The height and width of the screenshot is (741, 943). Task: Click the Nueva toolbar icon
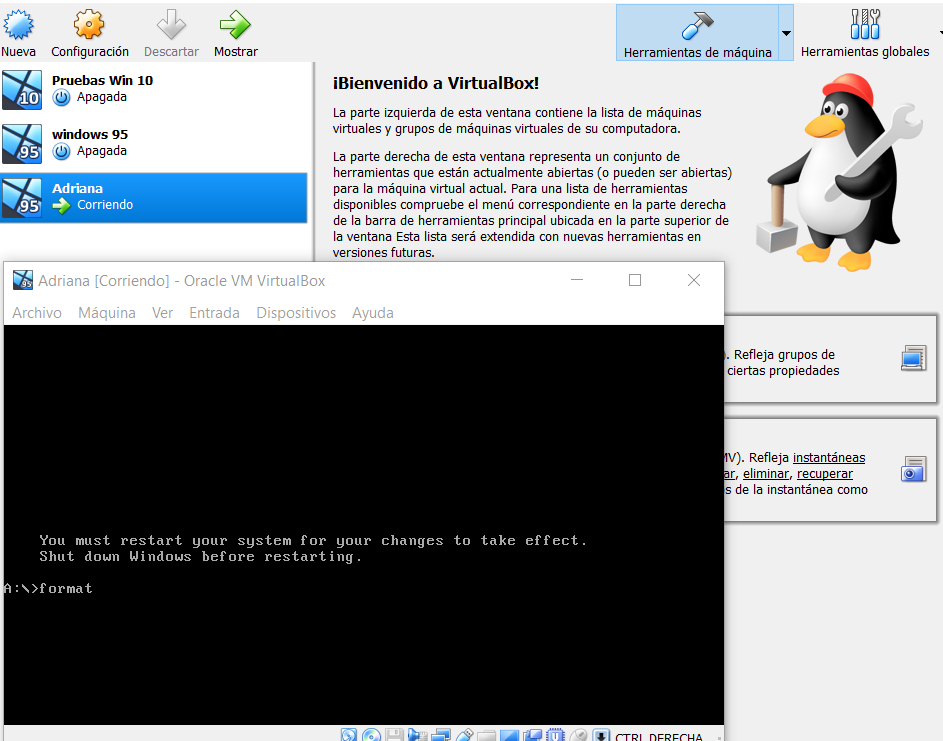click(18, 25)
